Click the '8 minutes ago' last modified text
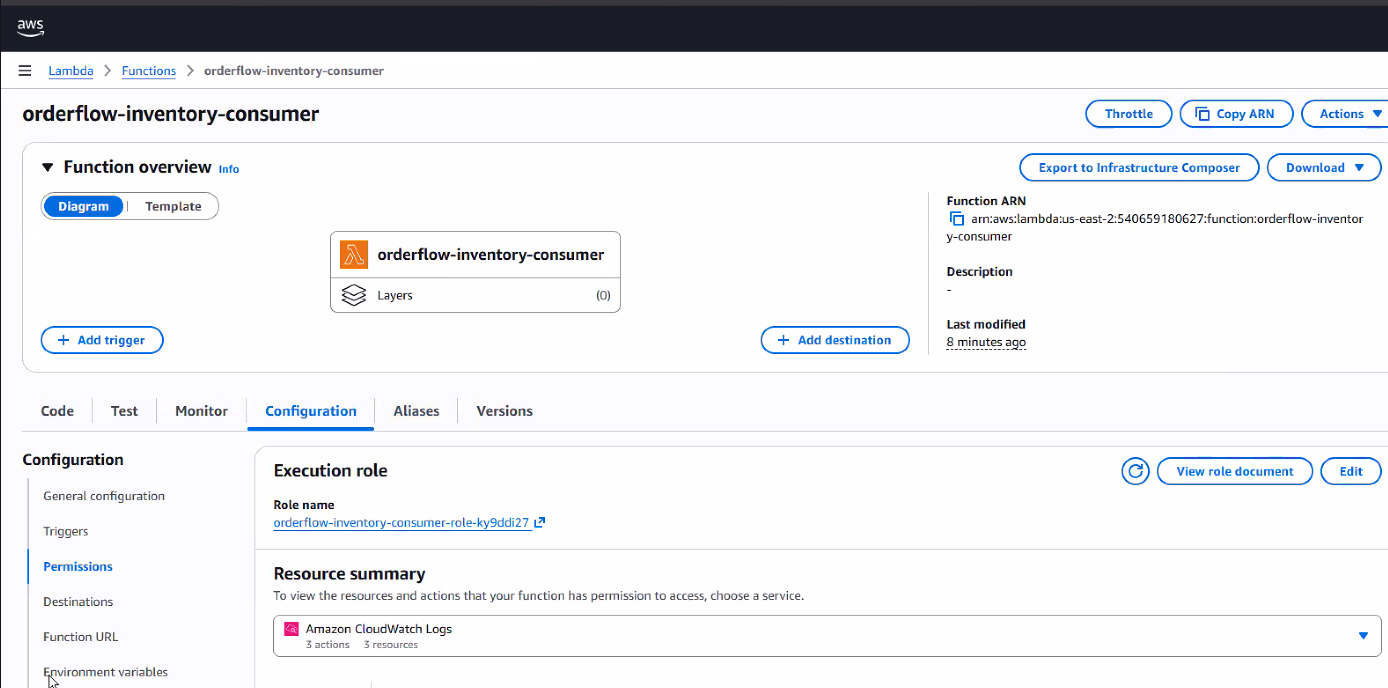The image size is (1388, 688). point(986,342)
